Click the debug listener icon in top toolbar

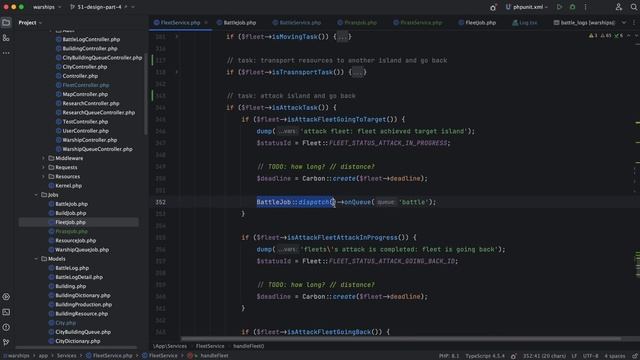click(493, 7)
